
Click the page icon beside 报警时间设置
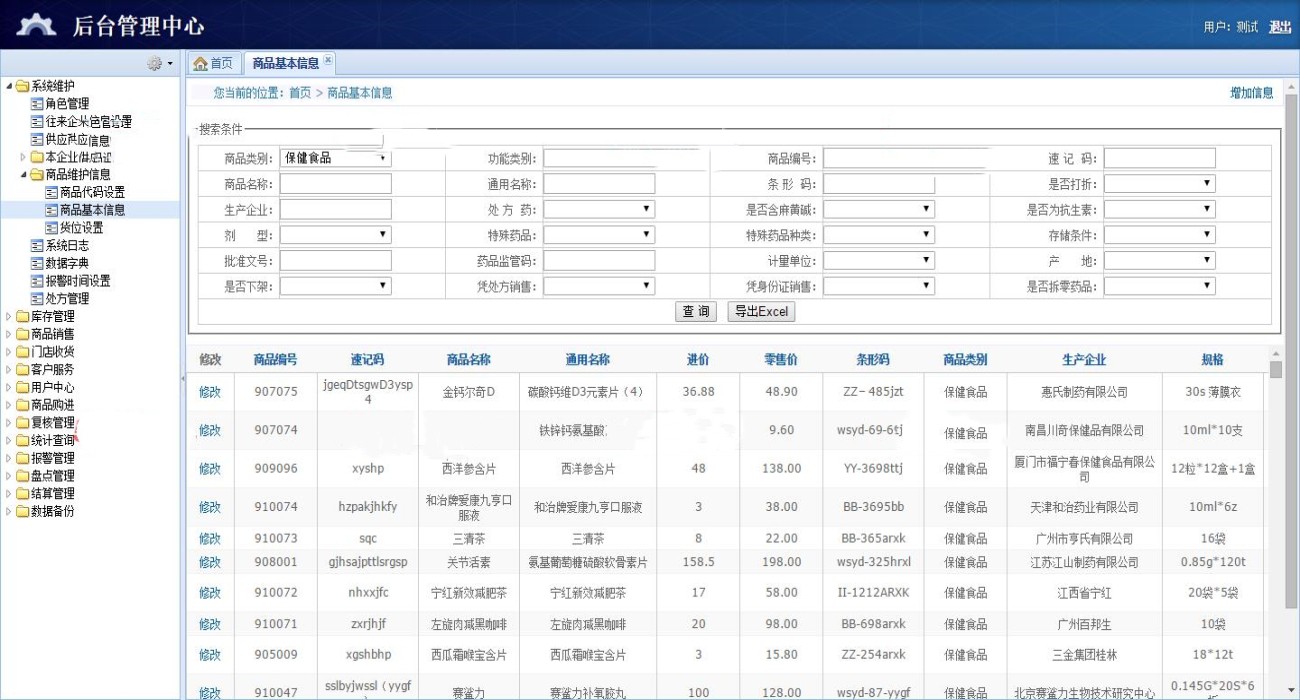click(x=37, y=281)
